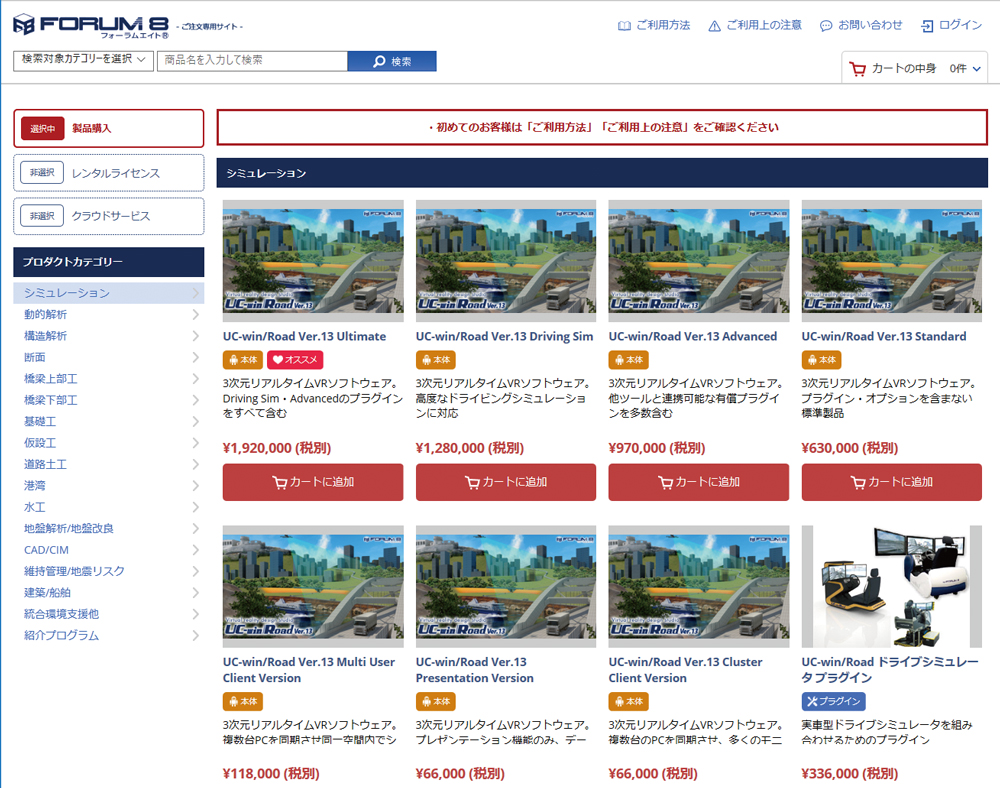This screenshot has height=788, width=1000.
Task: Click the Ver.13 Presentation Version product image
Action: tap(506, 587)
